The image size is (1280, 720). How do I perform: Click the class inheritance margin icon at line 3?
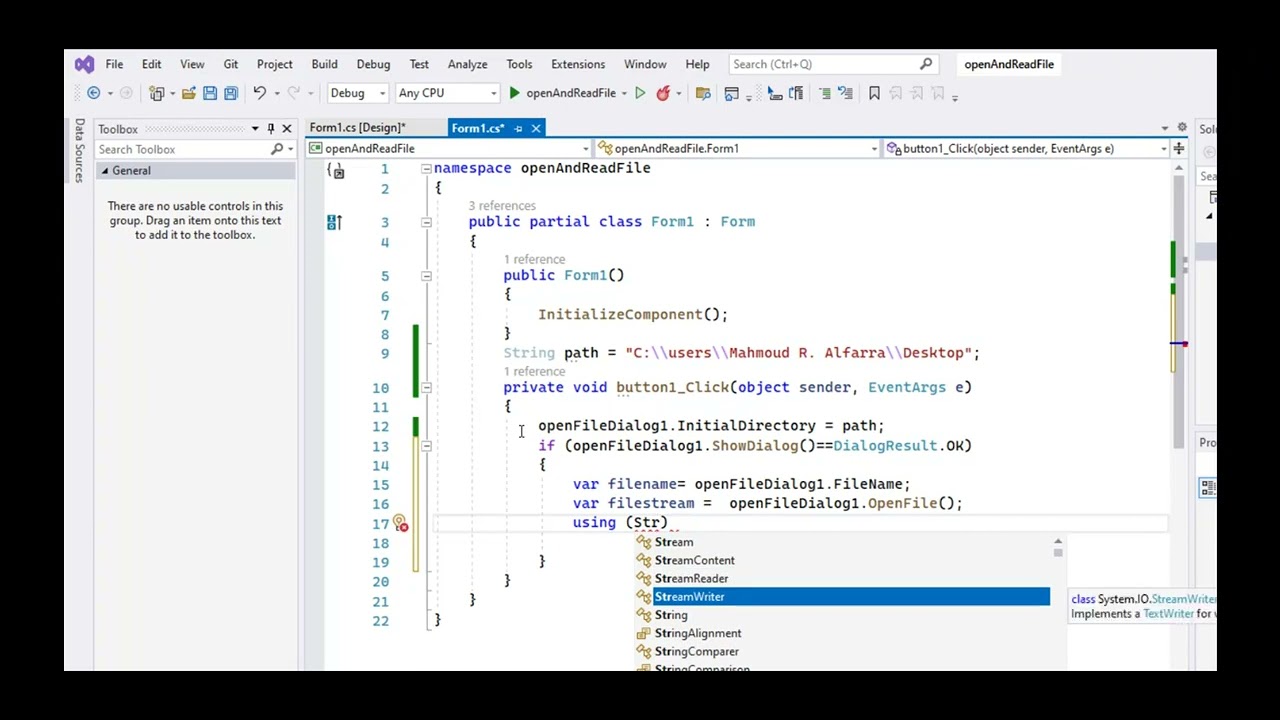(x=334, y=222)
